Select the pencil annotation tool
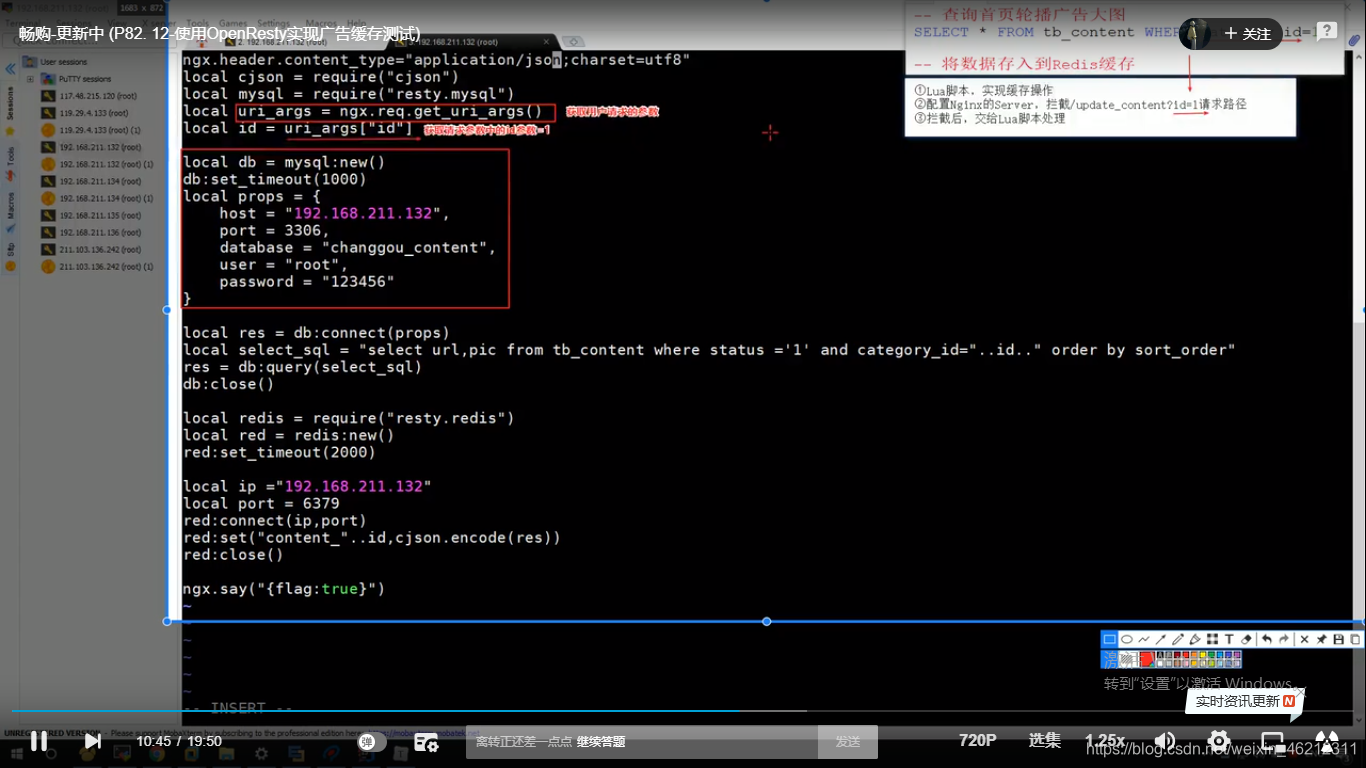The width and height of the screenshot is (1366, 768). click(x=1177, y=639)
